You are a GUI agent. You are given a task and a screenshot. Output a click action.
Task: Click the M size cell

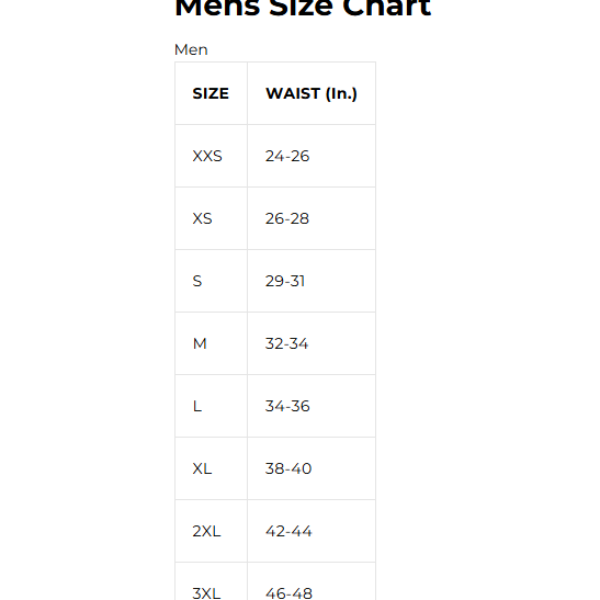(200, 343)
